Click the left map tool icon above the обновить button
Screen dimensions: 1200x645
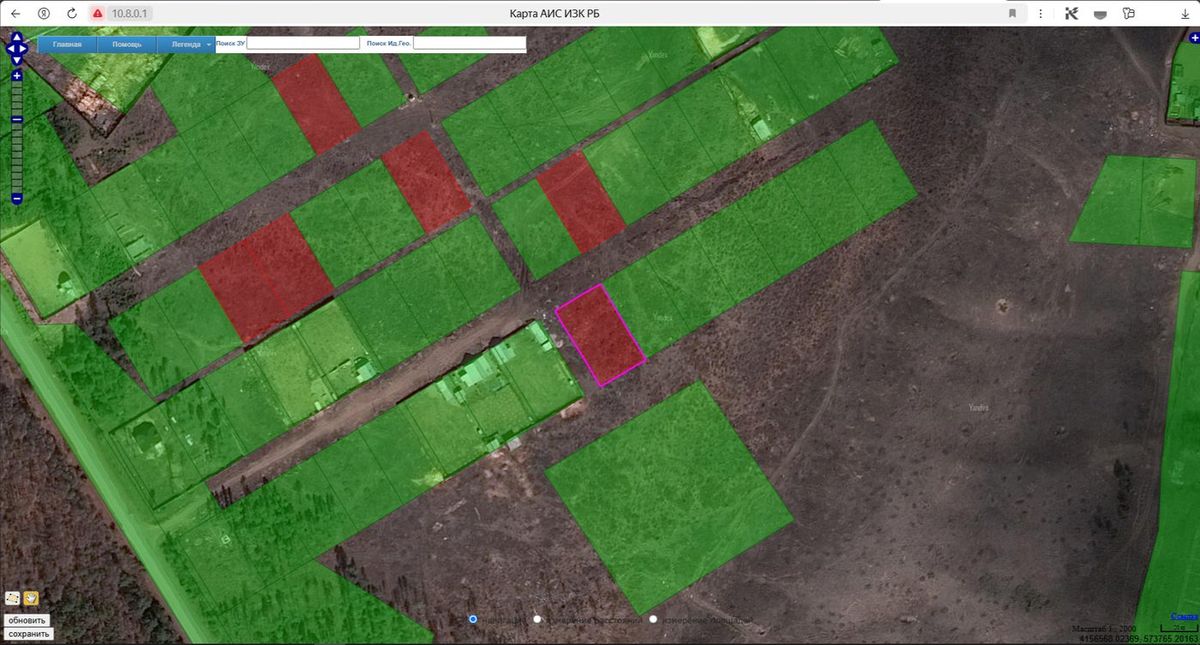[12, 598]
